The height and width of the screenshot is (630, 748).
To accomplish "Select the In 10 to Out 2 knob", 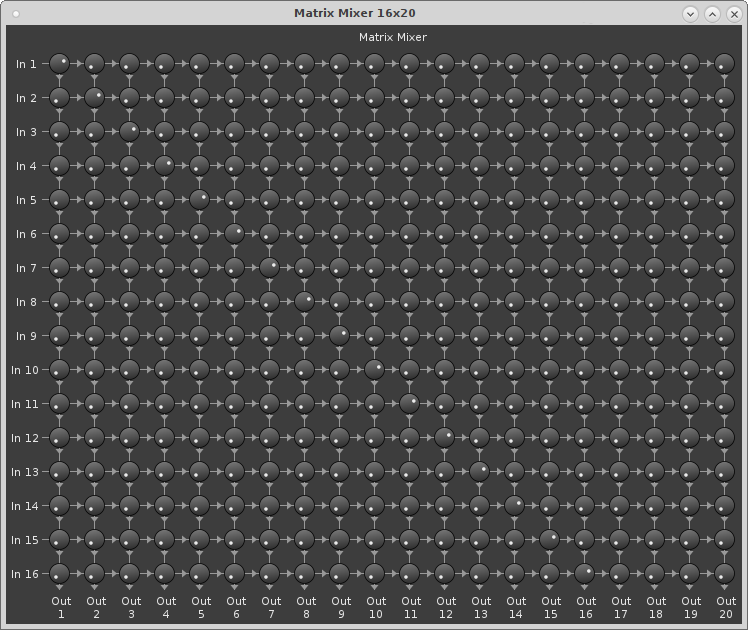I will [94, 370].
